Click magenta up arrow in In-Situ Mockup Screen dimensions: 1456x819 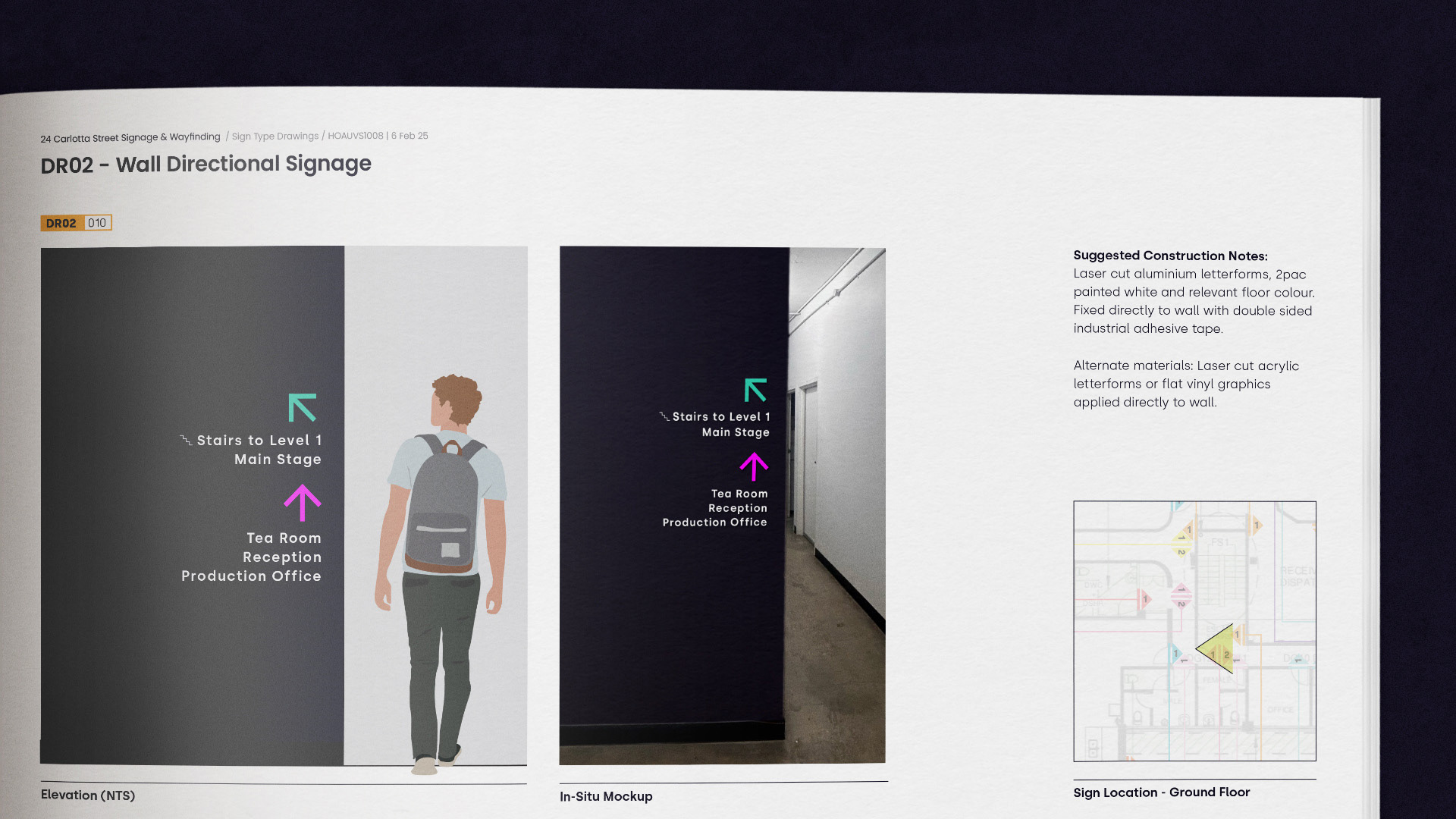(754, 466)
